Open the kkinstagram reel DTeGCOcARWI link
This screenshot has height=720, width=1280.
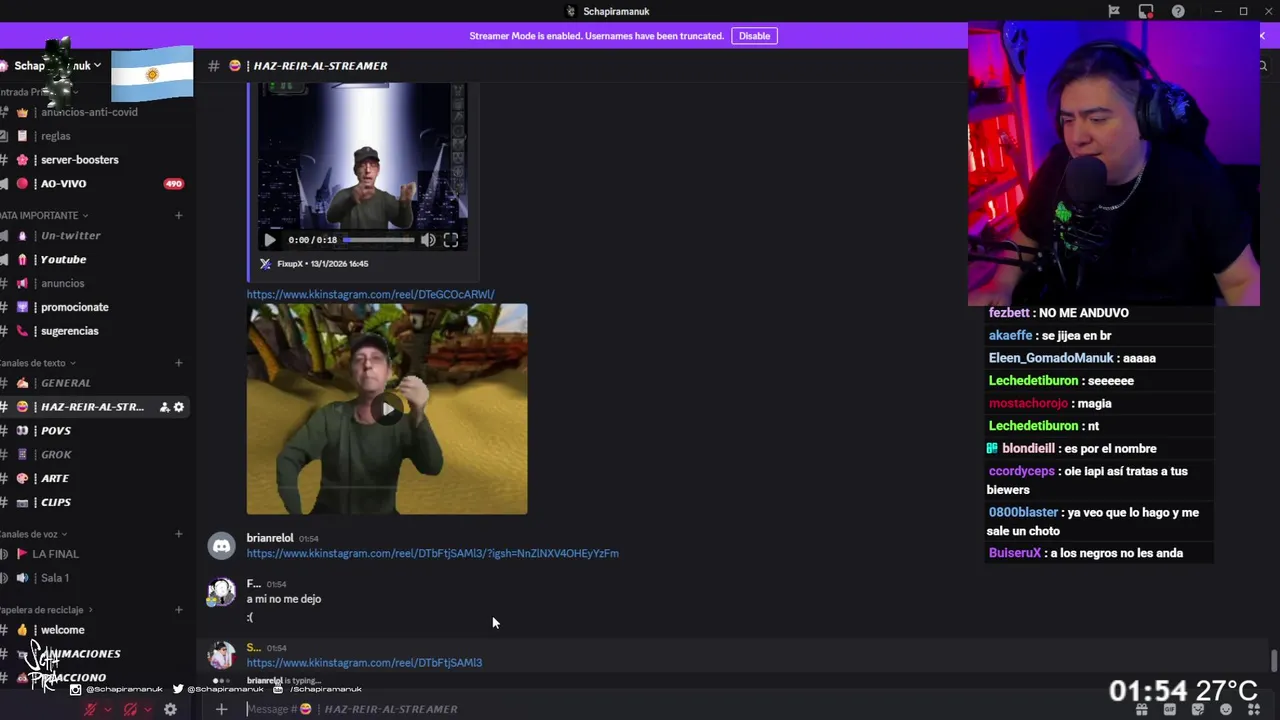pyautogui.click(x=371, y=294)
